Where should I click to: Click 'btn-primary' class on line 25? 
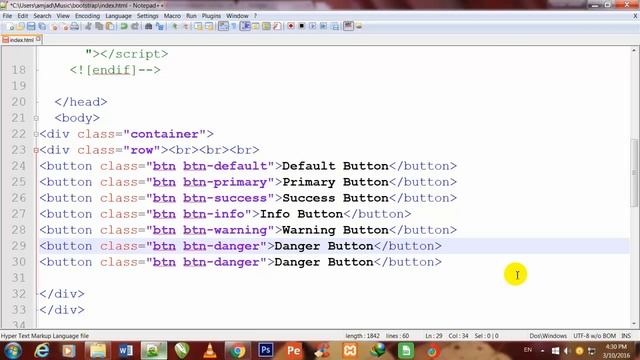(225, 182)
